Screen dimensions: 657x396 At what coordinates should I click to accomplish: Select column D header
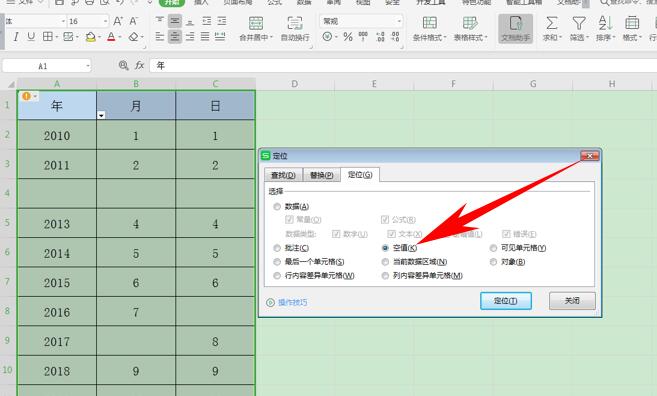[x=295, y=84]
